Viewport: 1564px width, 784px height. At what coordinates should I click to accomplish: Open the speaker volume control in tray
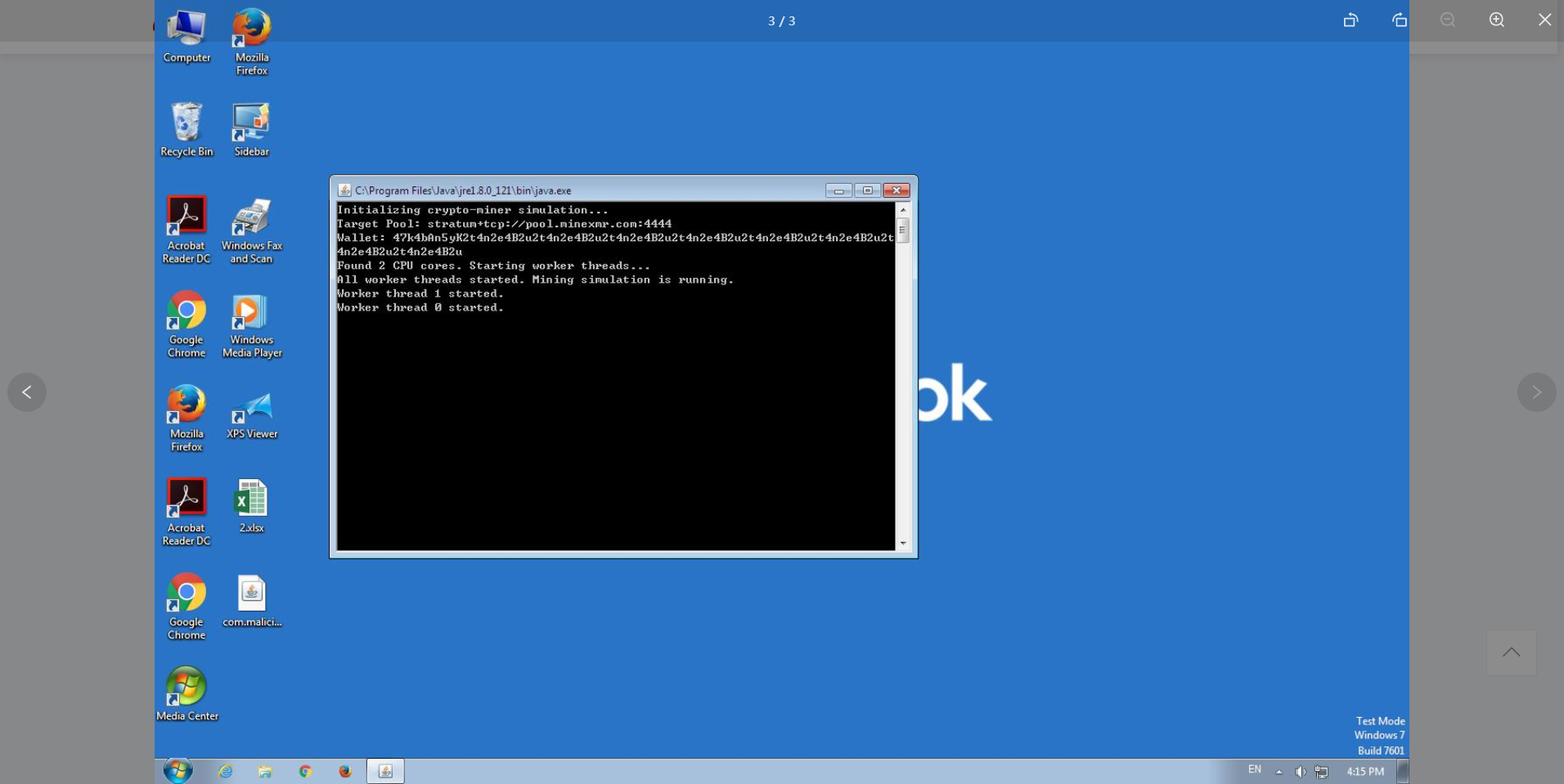pyautogui.click(x=1300, y=772)
